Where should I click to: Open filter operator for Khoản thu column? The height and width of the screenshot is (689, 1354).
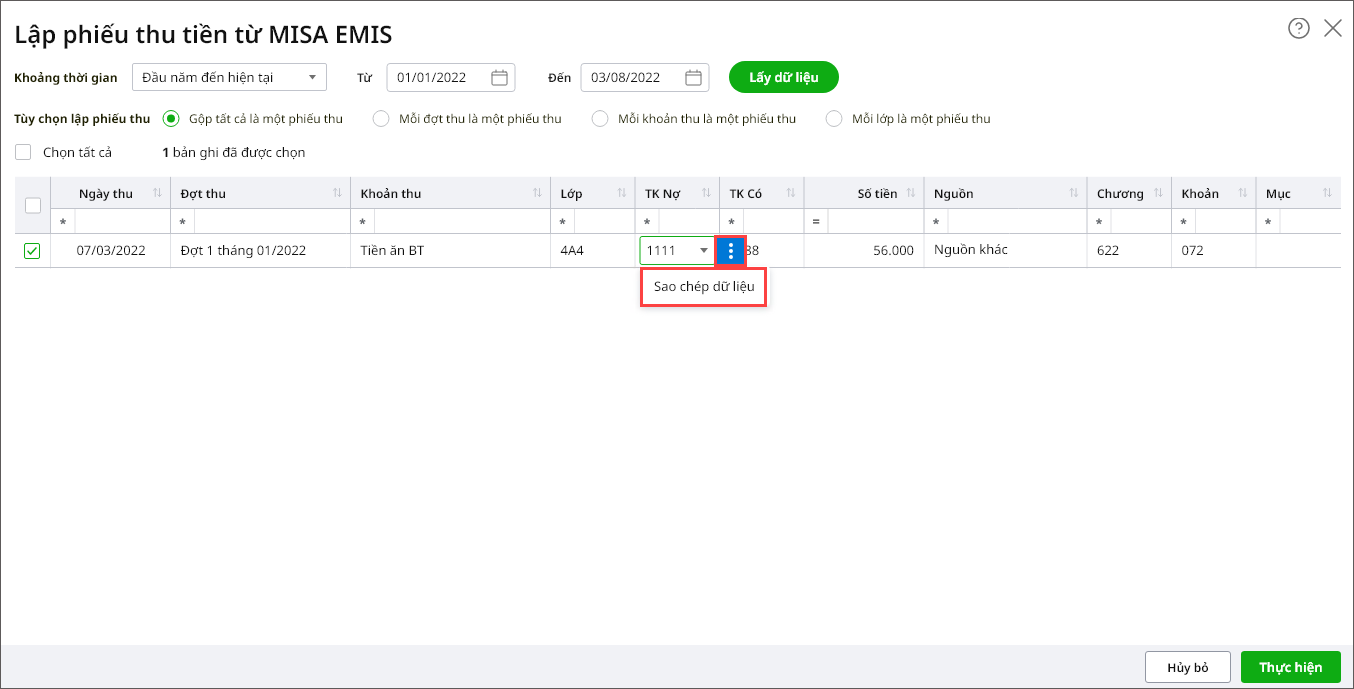point(363,221)
